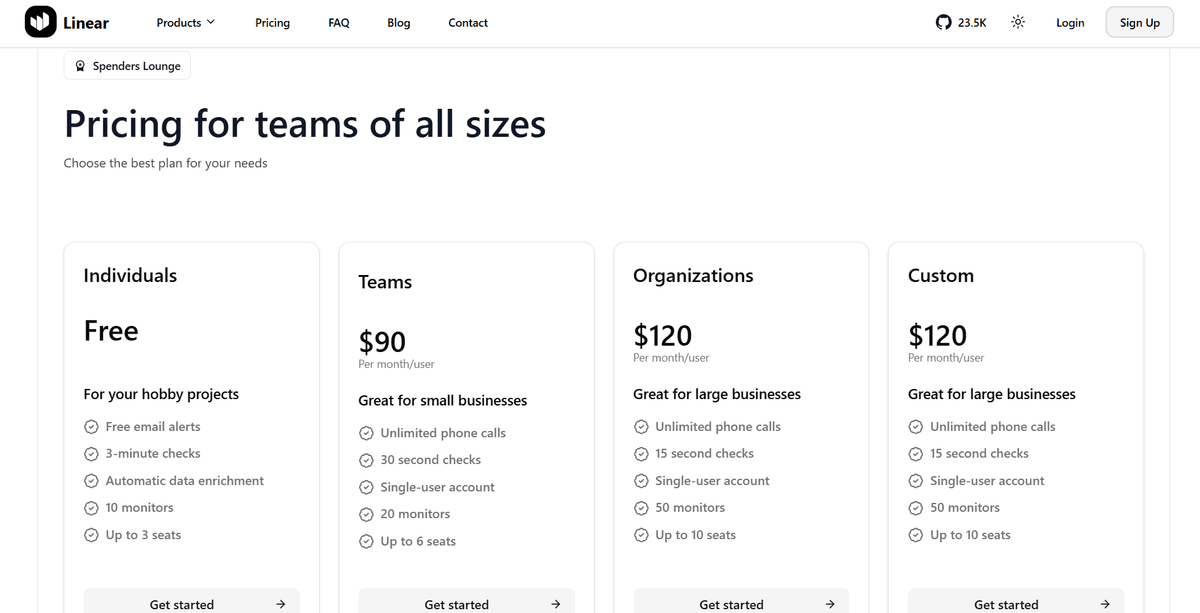Select the check next to Up to 3 seats

(91, 534)
